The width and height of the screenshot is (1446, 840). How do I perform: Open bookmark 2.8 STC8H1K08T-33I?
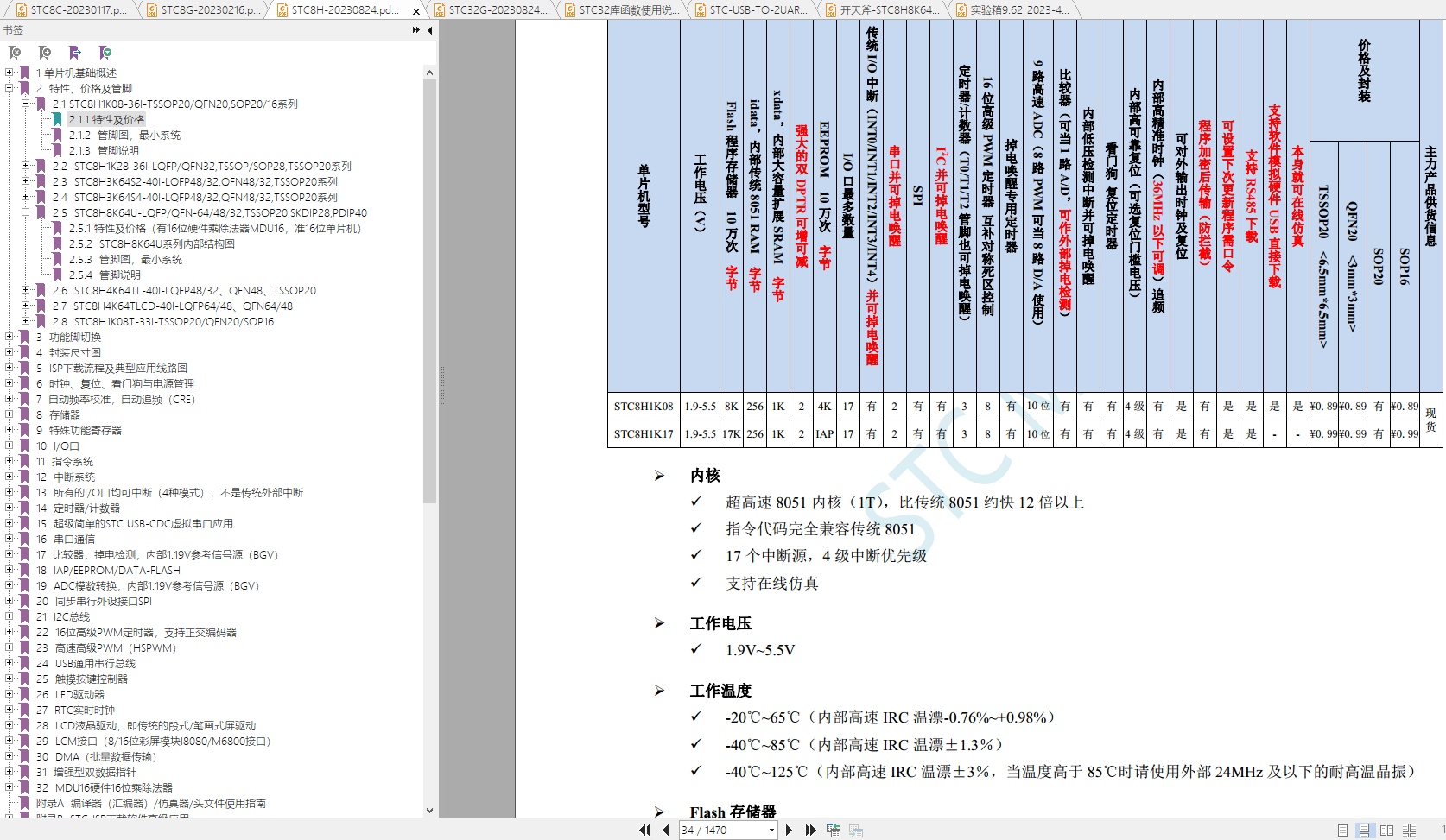(162, 322)
